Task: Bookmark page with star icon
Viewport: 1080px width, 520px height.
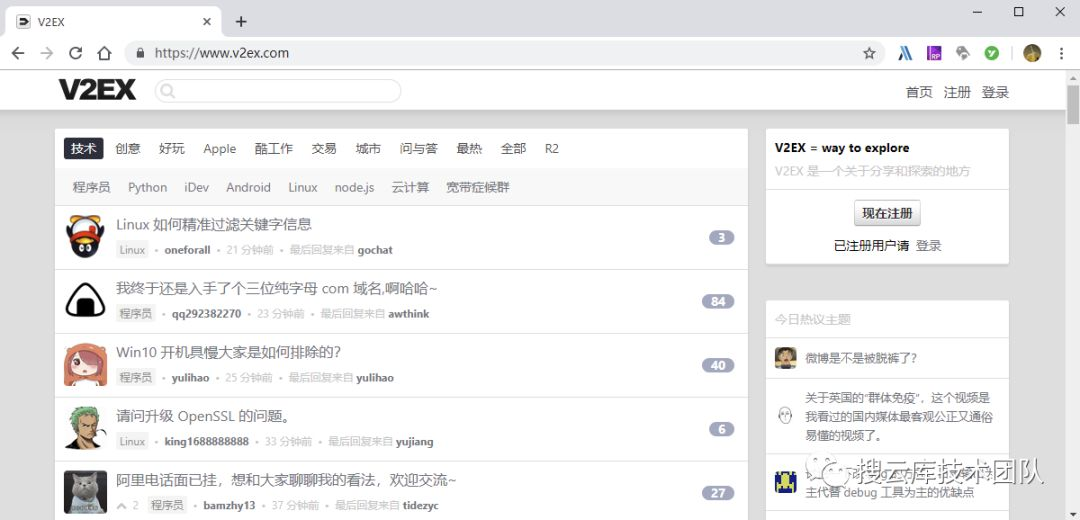Action: (x=869, y=53)
